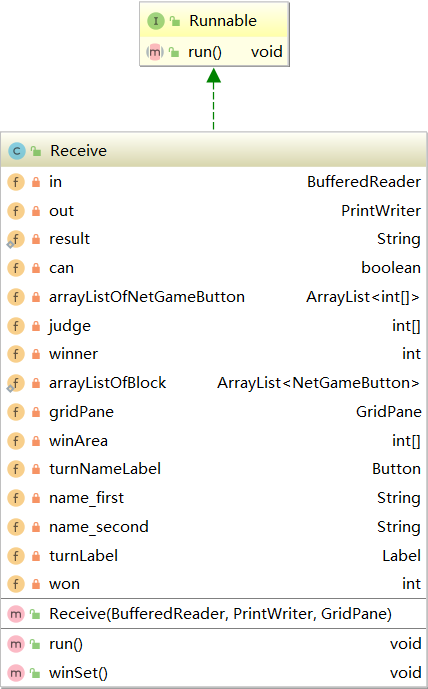Screen dimensions: 428x689
Task: Select the Receive constructor entry
Action: [214, 614]
